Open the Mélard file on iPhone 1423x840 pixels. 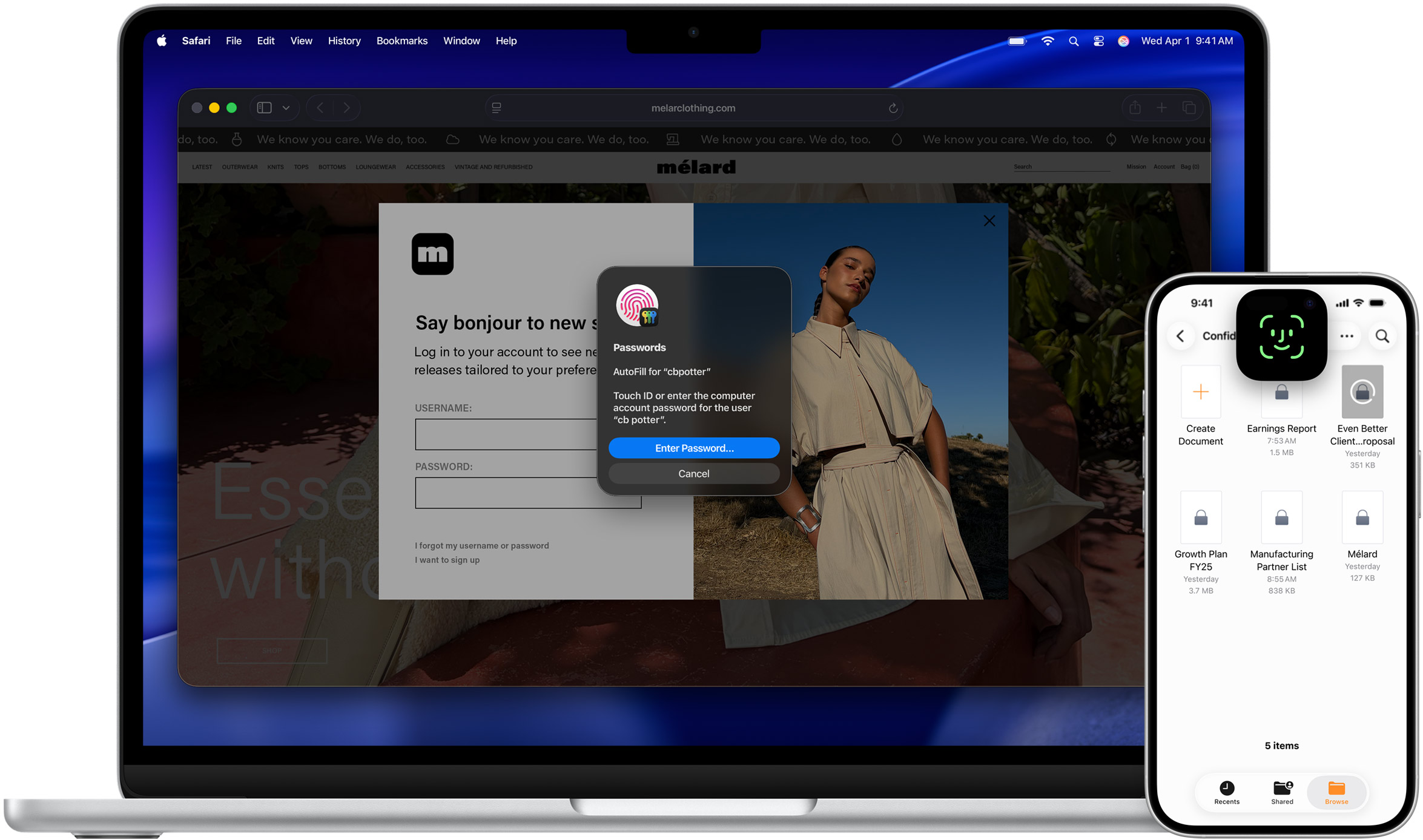[1362, 537]
